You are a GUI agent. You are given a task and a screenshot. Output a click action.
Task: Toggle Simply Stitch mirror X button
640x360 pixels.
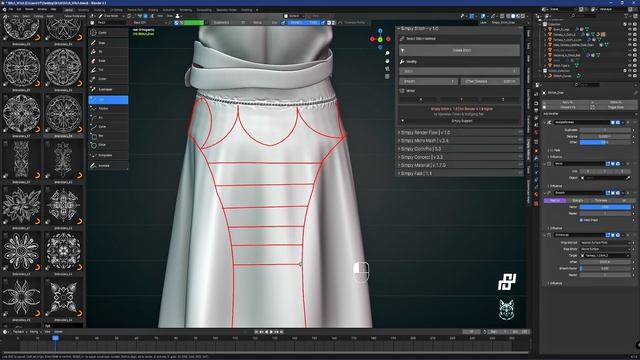point(420,99)
